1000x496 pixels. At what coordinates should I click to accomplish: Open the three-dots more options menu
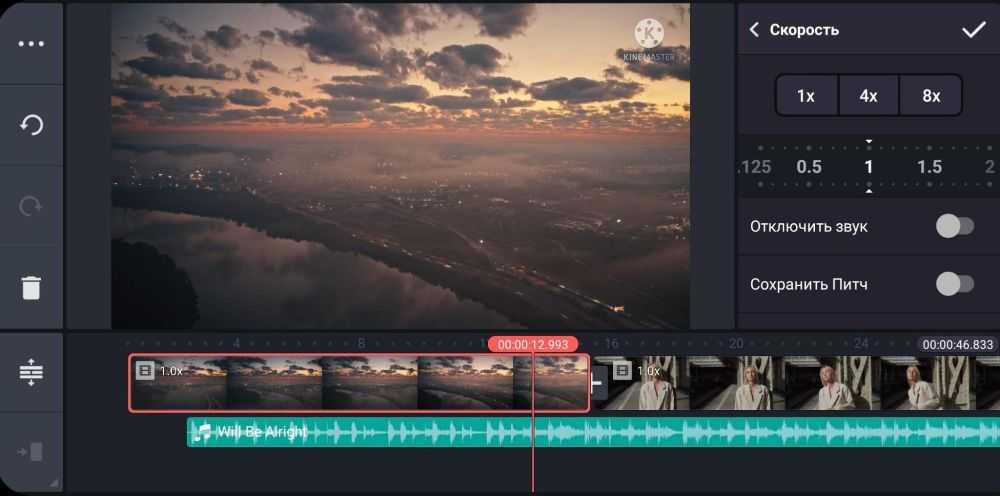coord(31,43)
